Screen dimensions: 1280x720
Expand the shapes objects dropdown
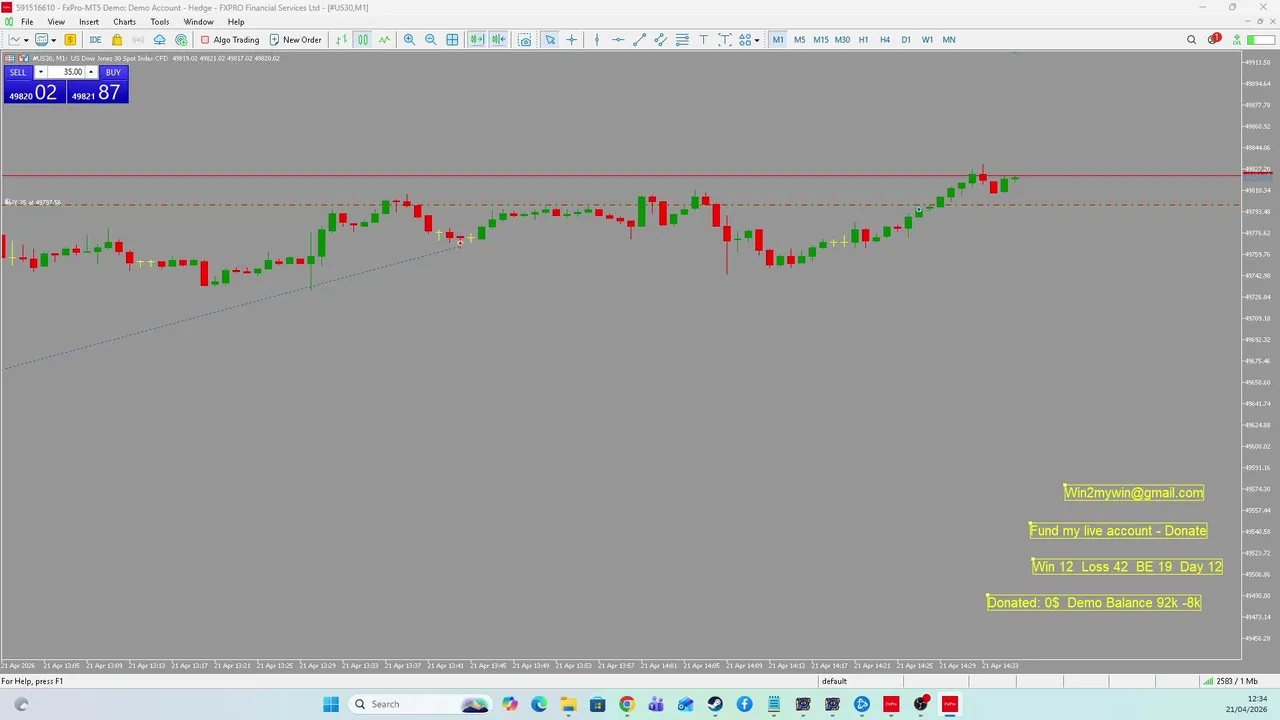(757, 40)
